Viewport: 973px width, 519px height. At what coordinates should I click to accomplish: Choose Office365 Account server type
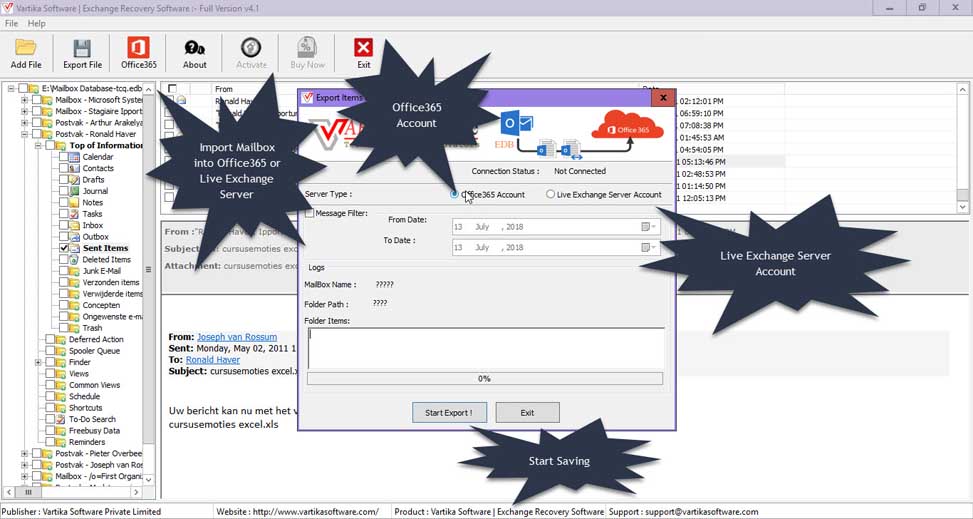[455, 194]
